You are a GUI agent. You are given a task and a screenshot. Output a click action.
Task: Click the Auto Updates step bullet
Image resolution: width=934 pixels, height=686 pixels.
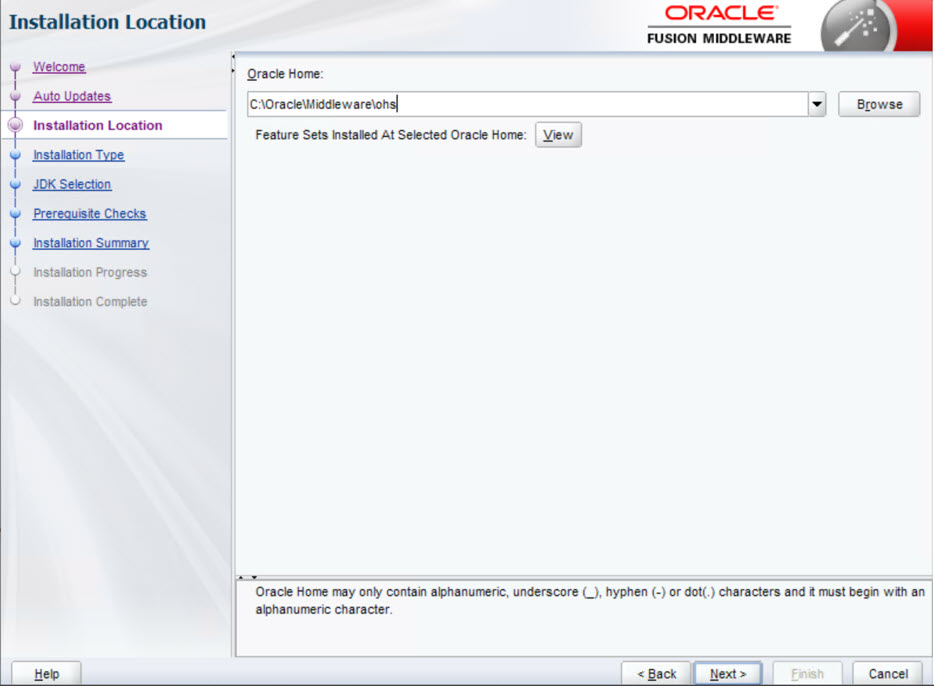[14, 96]
